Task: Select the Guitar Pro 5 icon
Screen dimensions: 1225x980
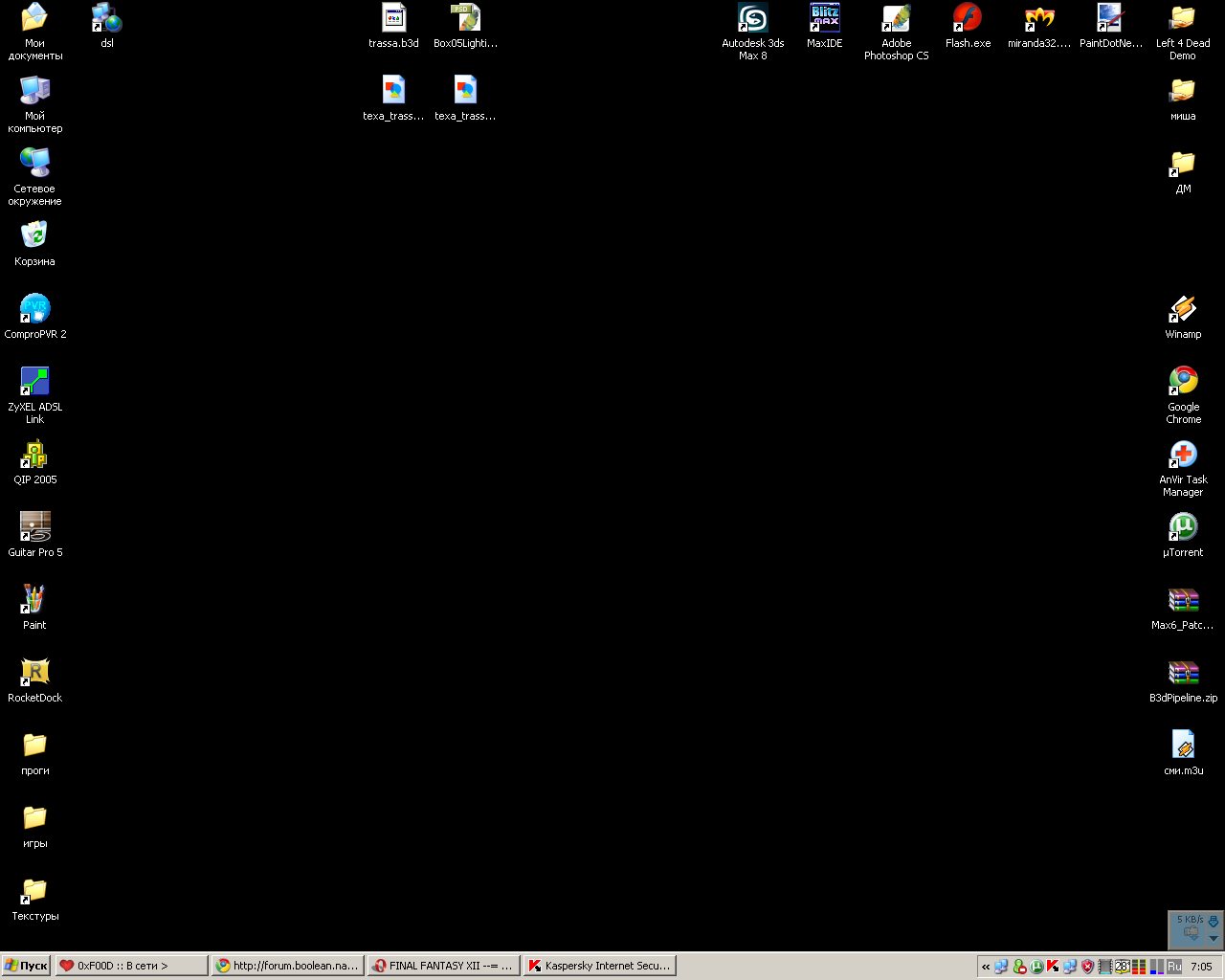Action: [35, 527]
